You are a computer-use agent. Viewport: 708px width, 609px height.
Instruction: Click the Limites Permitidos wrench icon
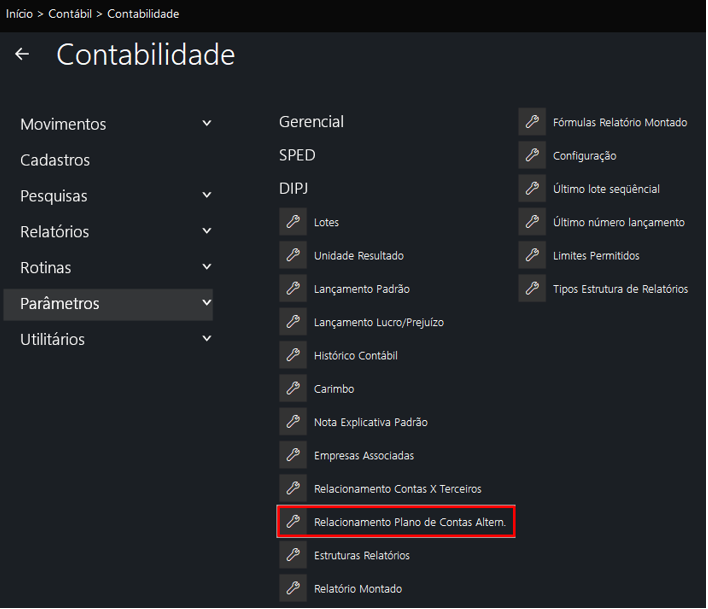pyautogui.click(x=532, y=256)
